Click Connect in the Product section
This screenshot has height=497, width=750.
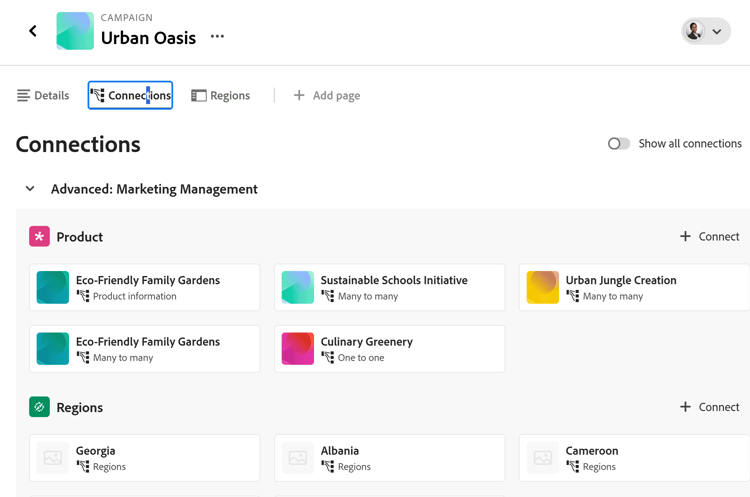(709, 237)
